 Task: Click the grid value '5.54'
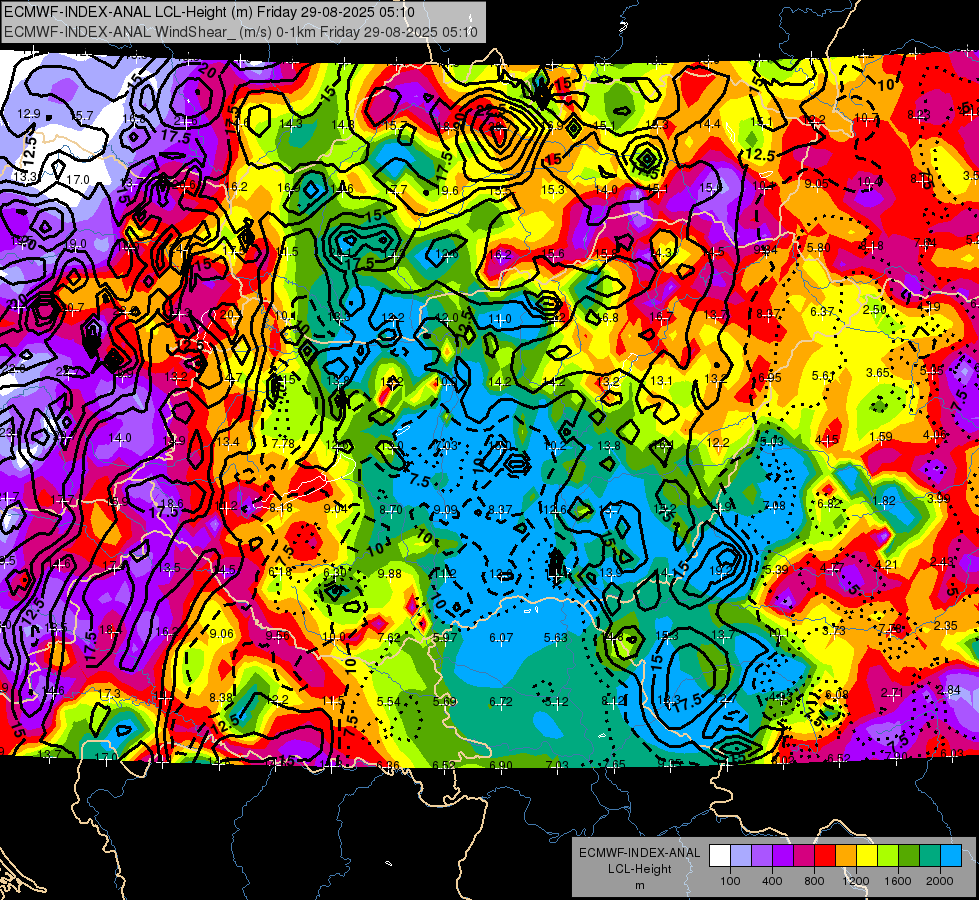(x=388, y=702)
